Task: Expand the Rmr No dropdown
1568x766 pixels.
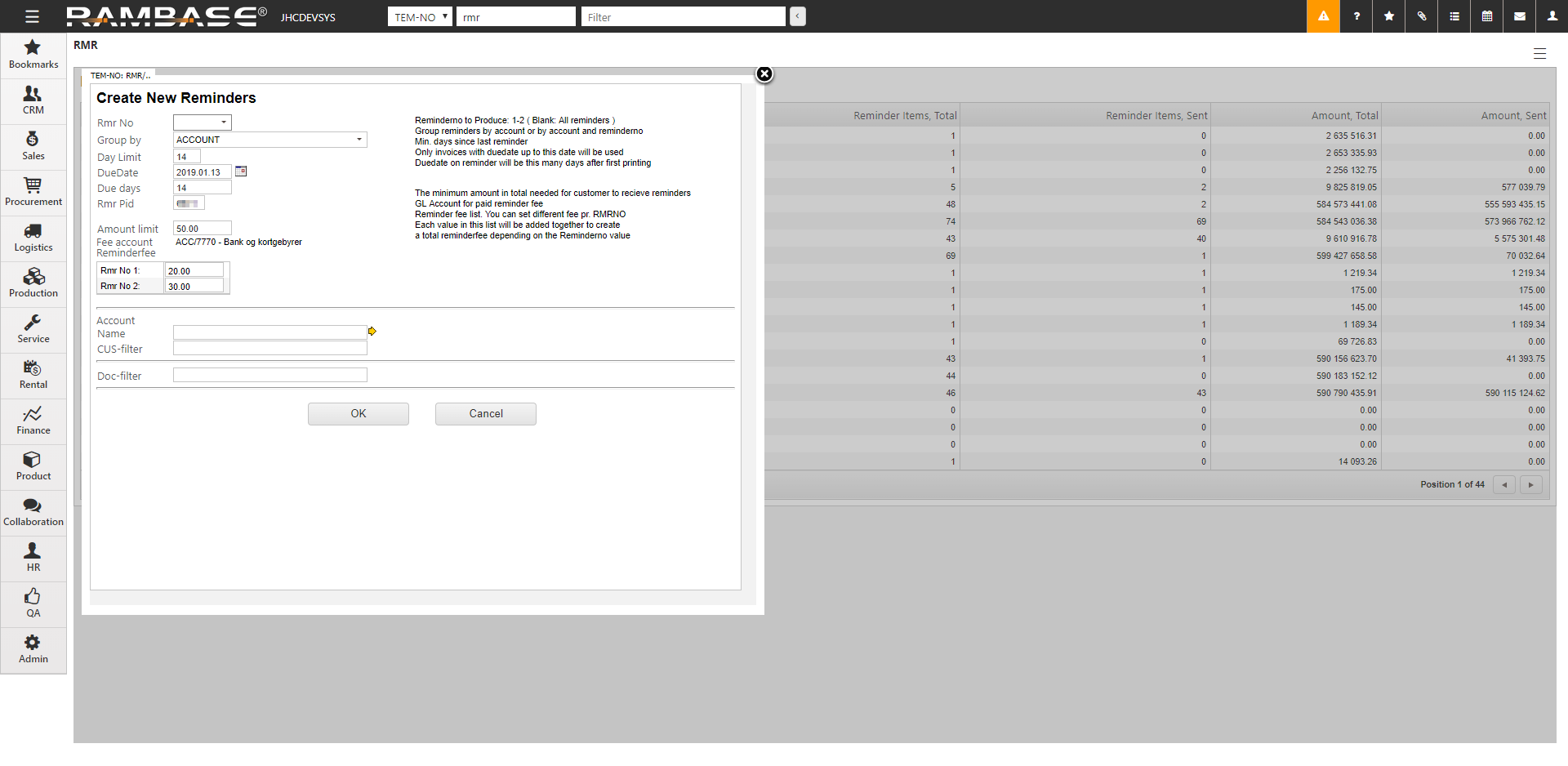Action: coord(203,122)
